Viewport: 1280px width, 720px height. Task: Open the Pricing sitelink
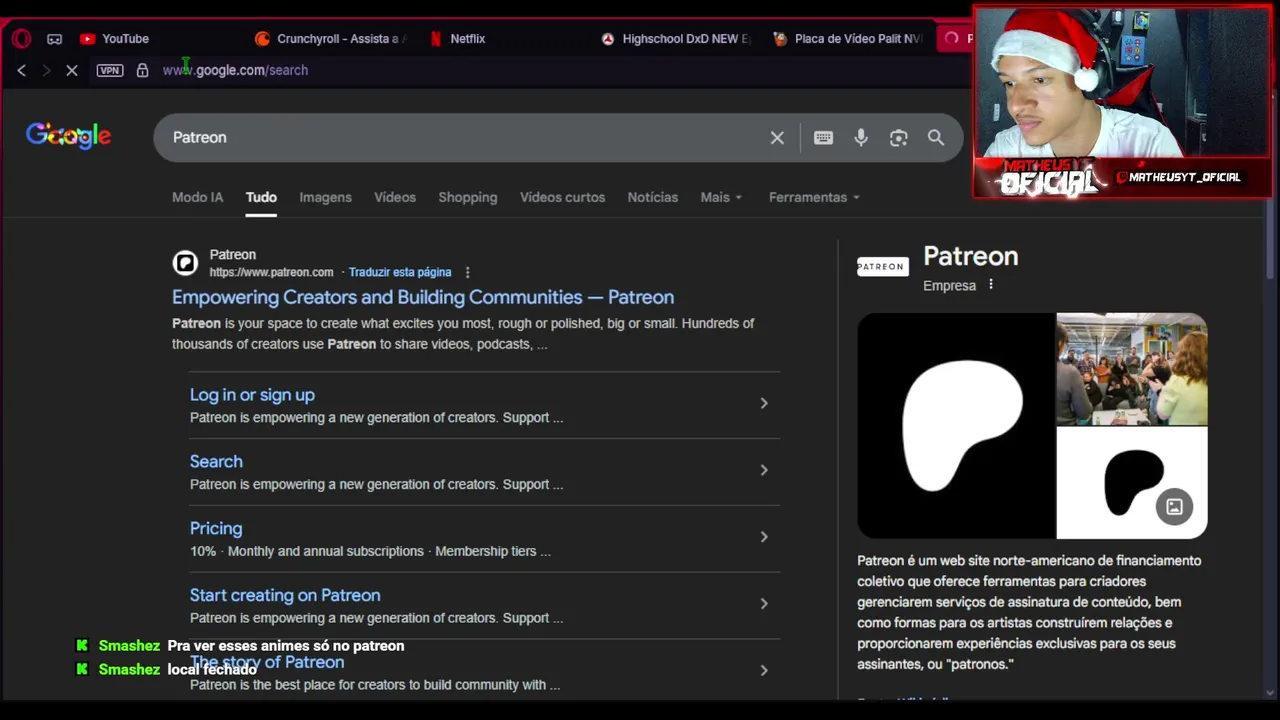(216, 528)
